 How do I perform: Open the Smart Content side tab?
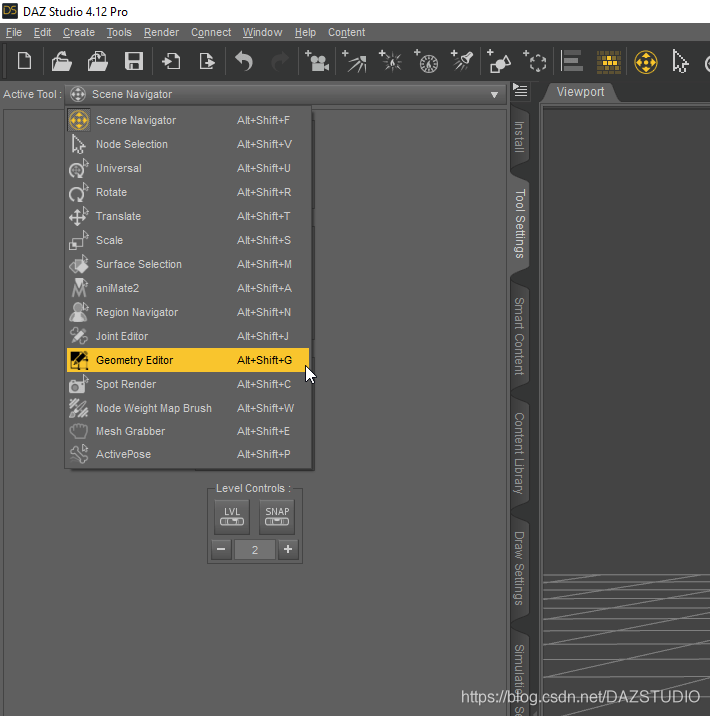tap(520, 337)
